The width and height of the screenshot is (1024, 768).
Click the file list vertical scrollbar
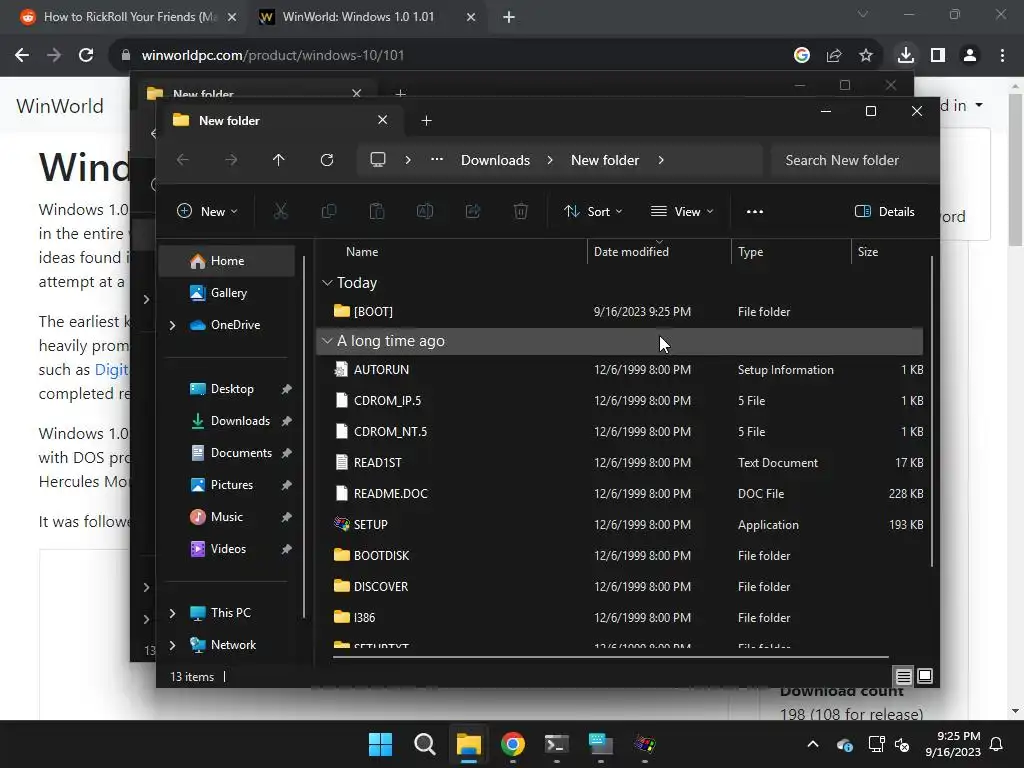tap(931, 411)
